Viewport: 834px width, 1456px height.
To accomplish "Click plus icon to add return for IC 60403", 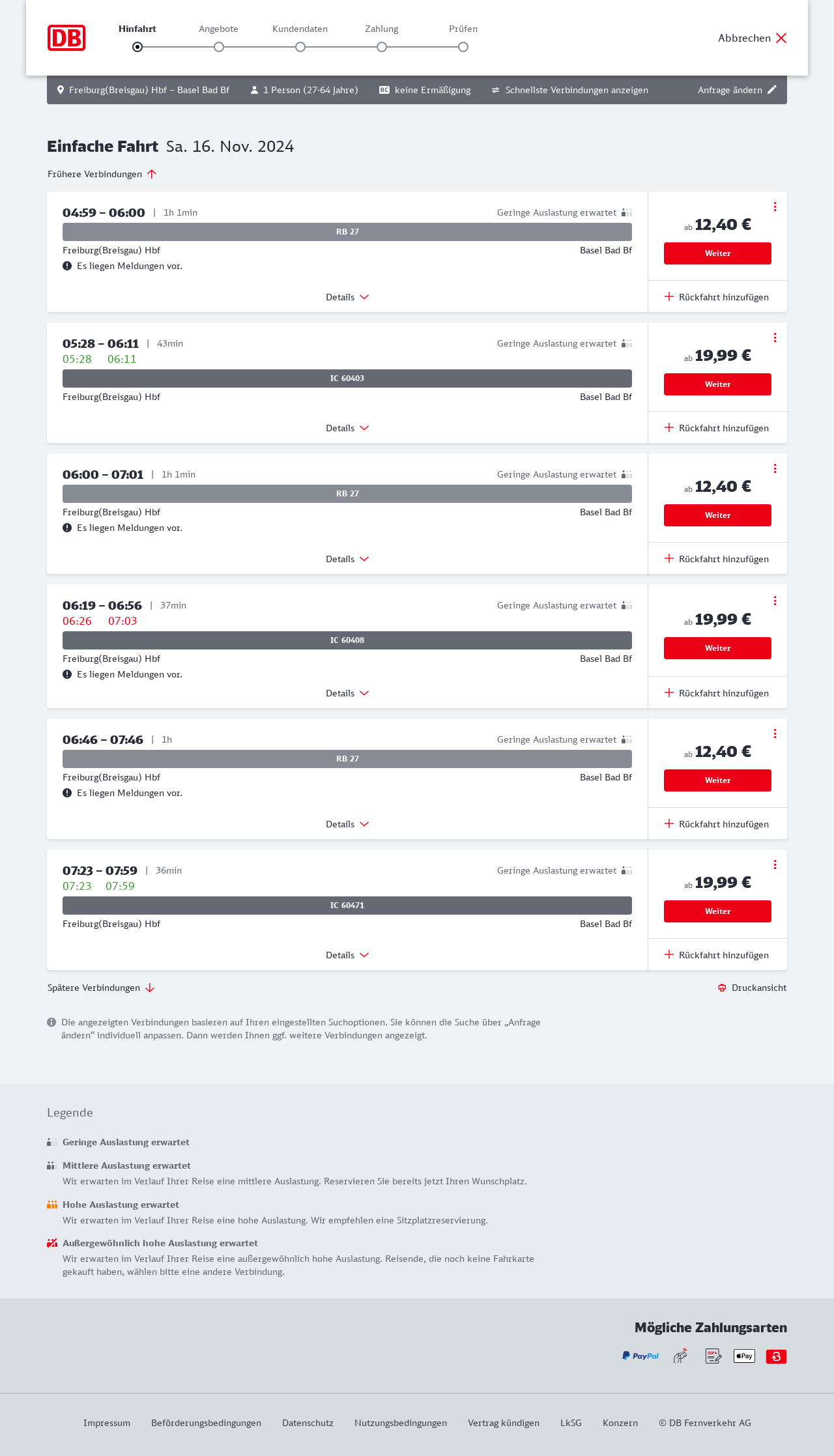I will click(x=669, y=428).
